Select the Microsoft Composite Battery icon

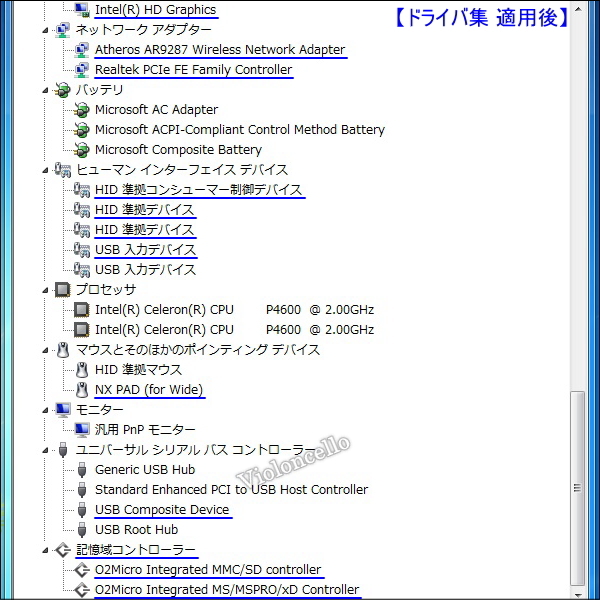pos(82,150)
